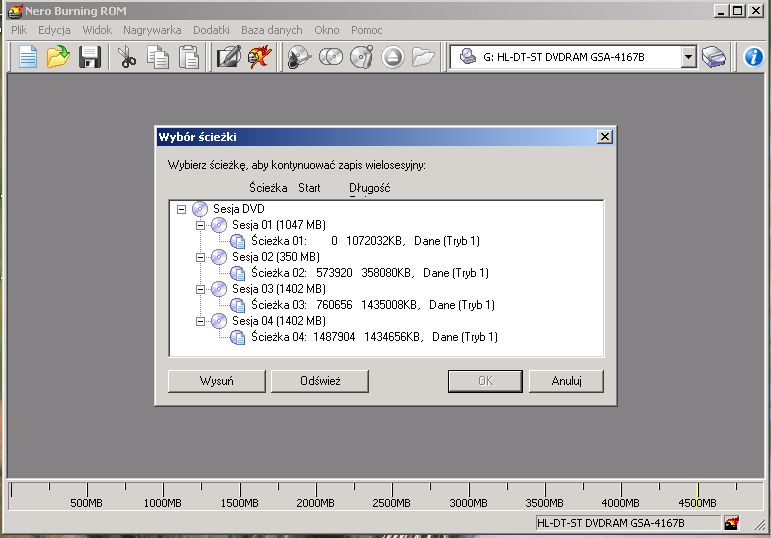Image resolution: width=771 pixels, height=538 pixels.
Task: Click the New compilation document icon
Action: [28, 57]
